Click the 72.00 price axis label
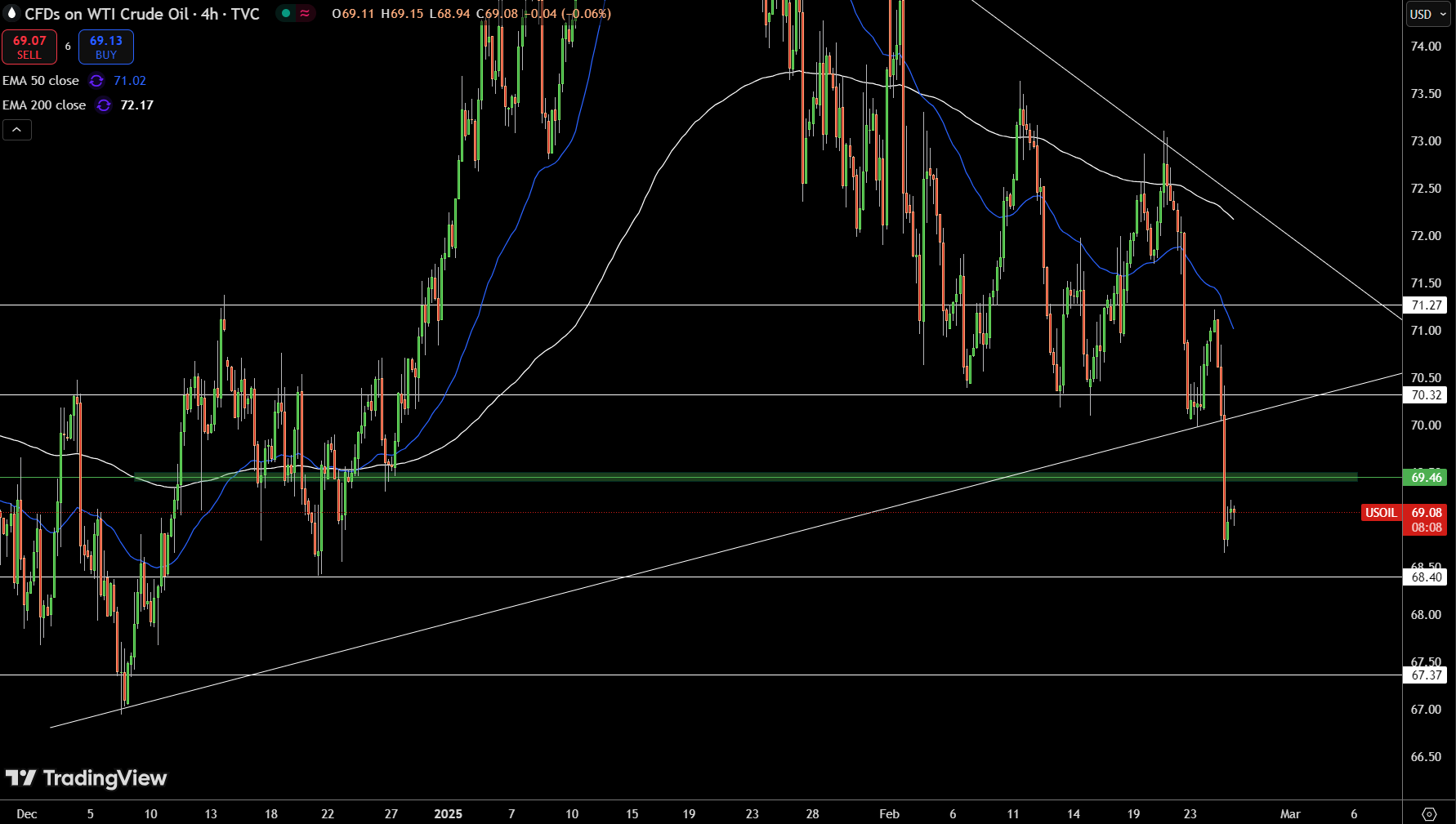 coord(1426,236)
